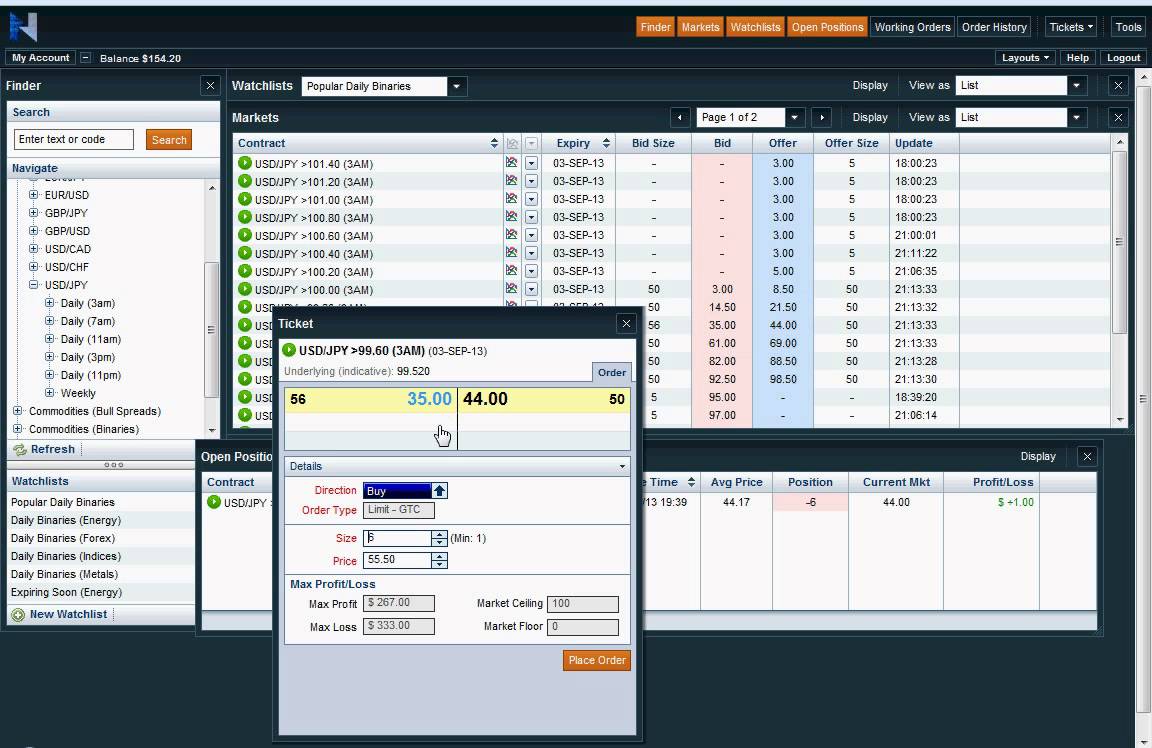Open chart icon for USD/JPY >101.40 row
Image resolution: width=1152 pixels, height=748 pixels.
[x=511, y=162]
